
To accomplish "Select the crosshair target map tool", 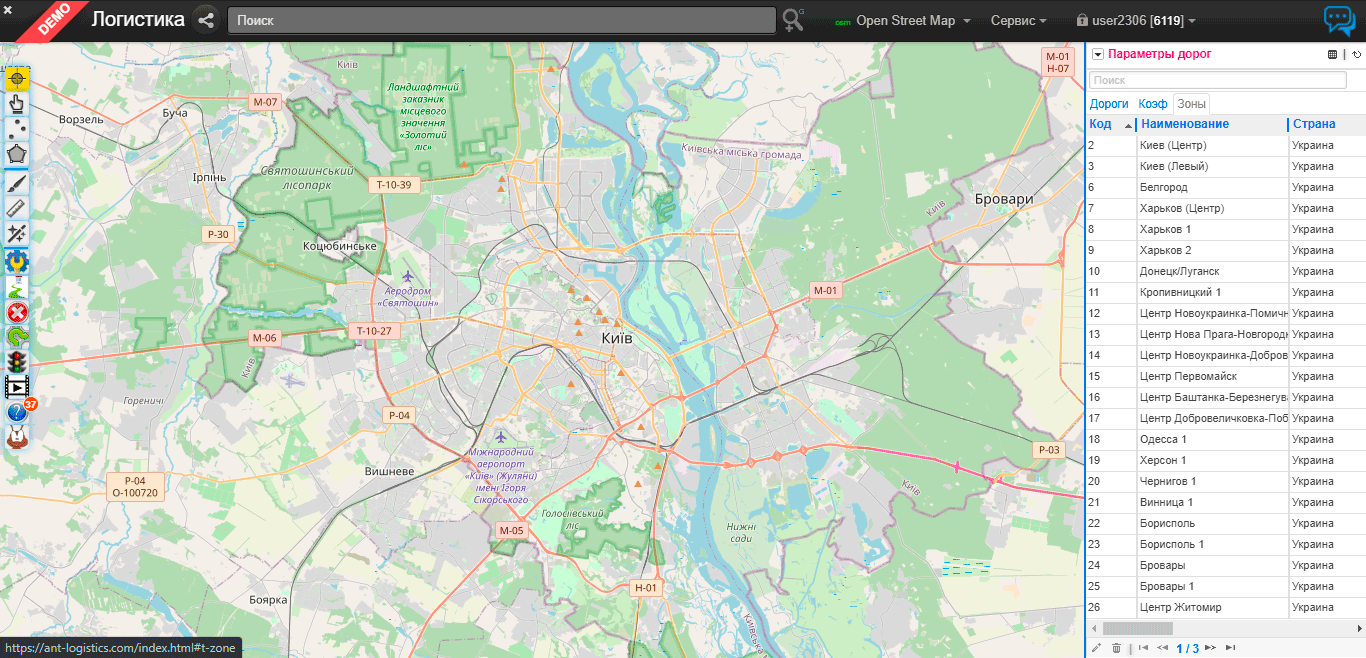I will pos(17,78).
